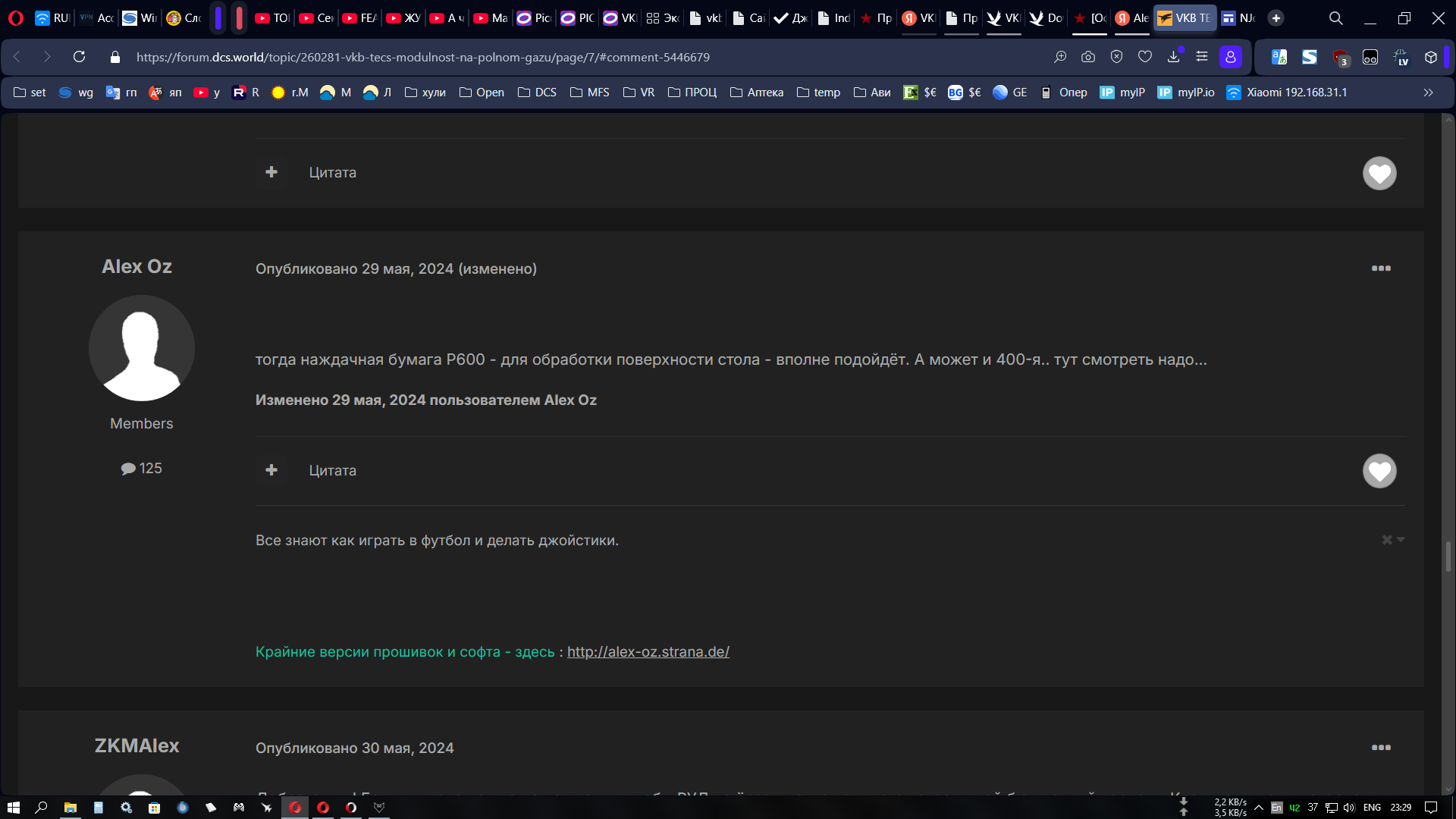Reload the forum page

[79, 57]
